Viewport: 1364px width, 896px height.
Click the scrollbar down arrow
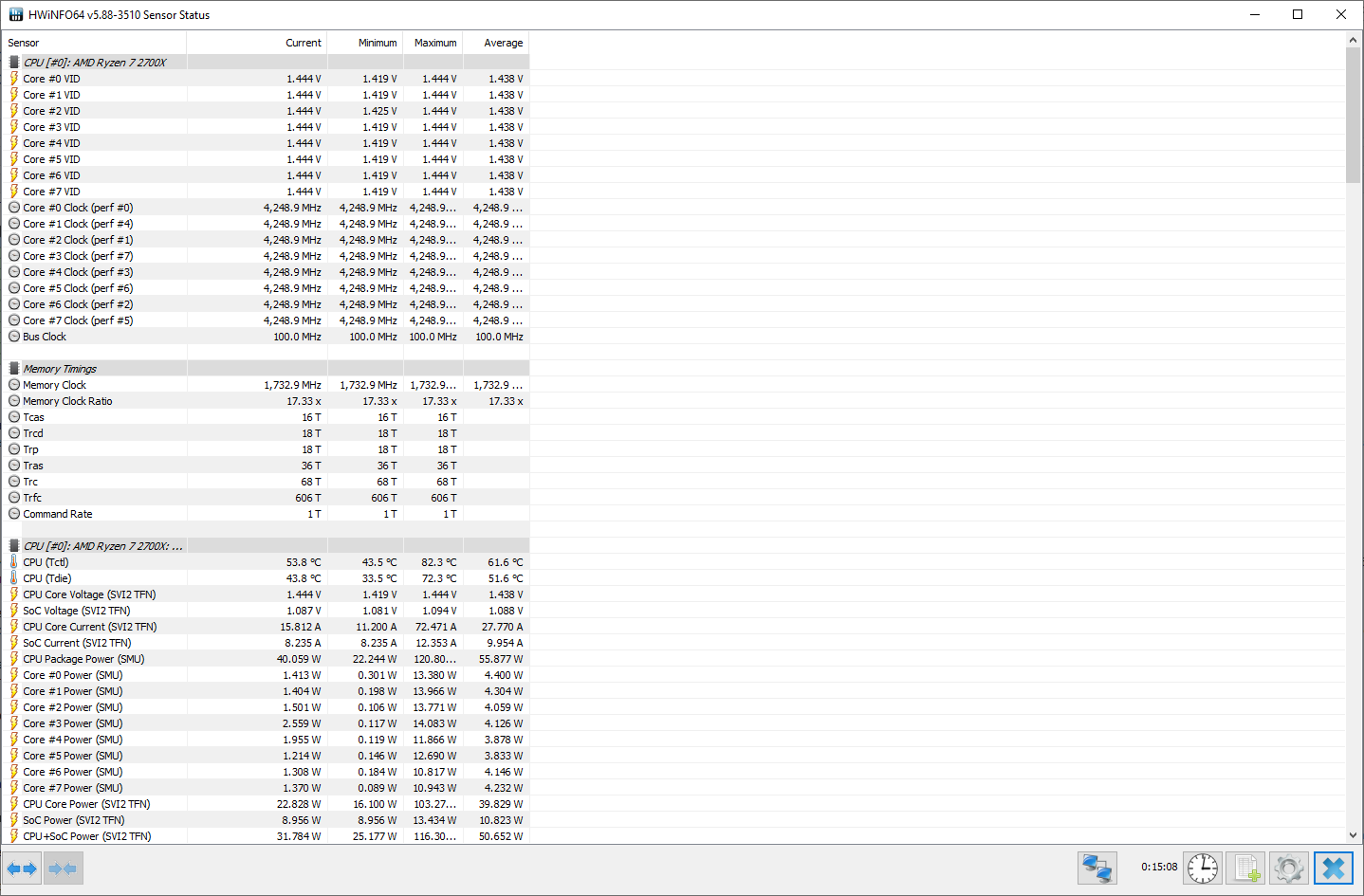point(1354,835)
